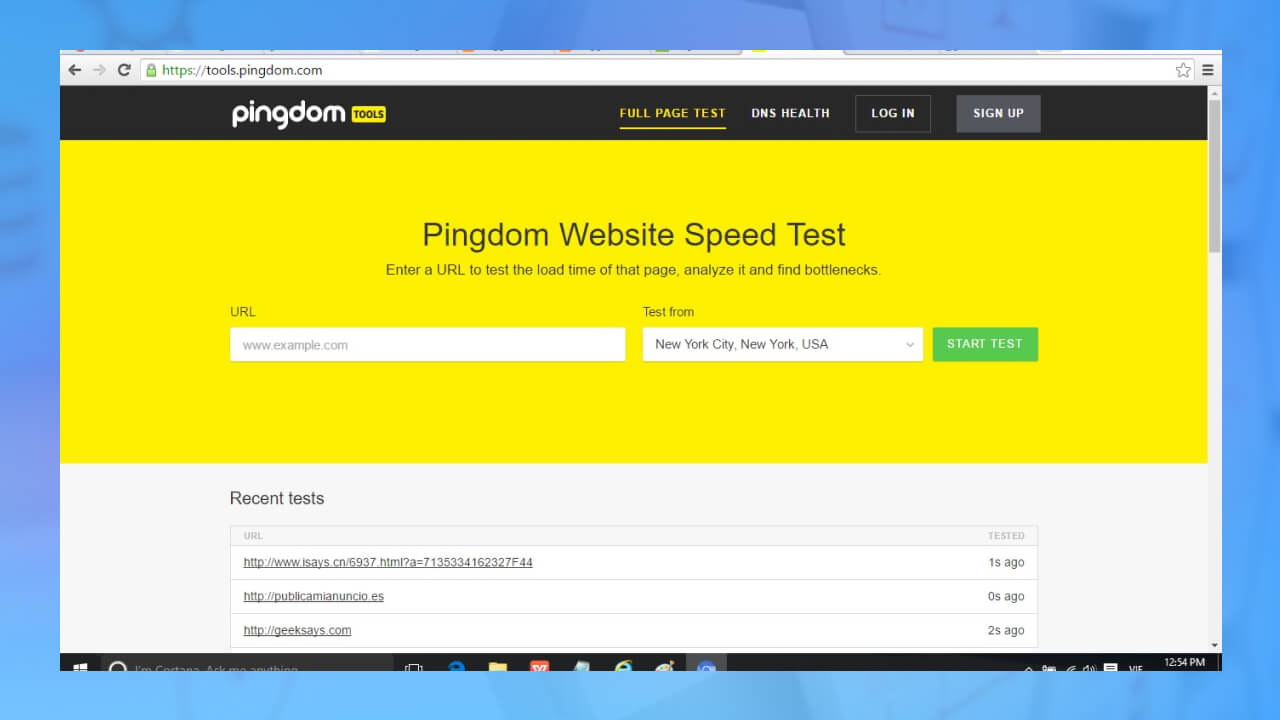The image size is (1280, 720).
Task: Open File Explorer from the taskbar
Action: coord(497,666)
